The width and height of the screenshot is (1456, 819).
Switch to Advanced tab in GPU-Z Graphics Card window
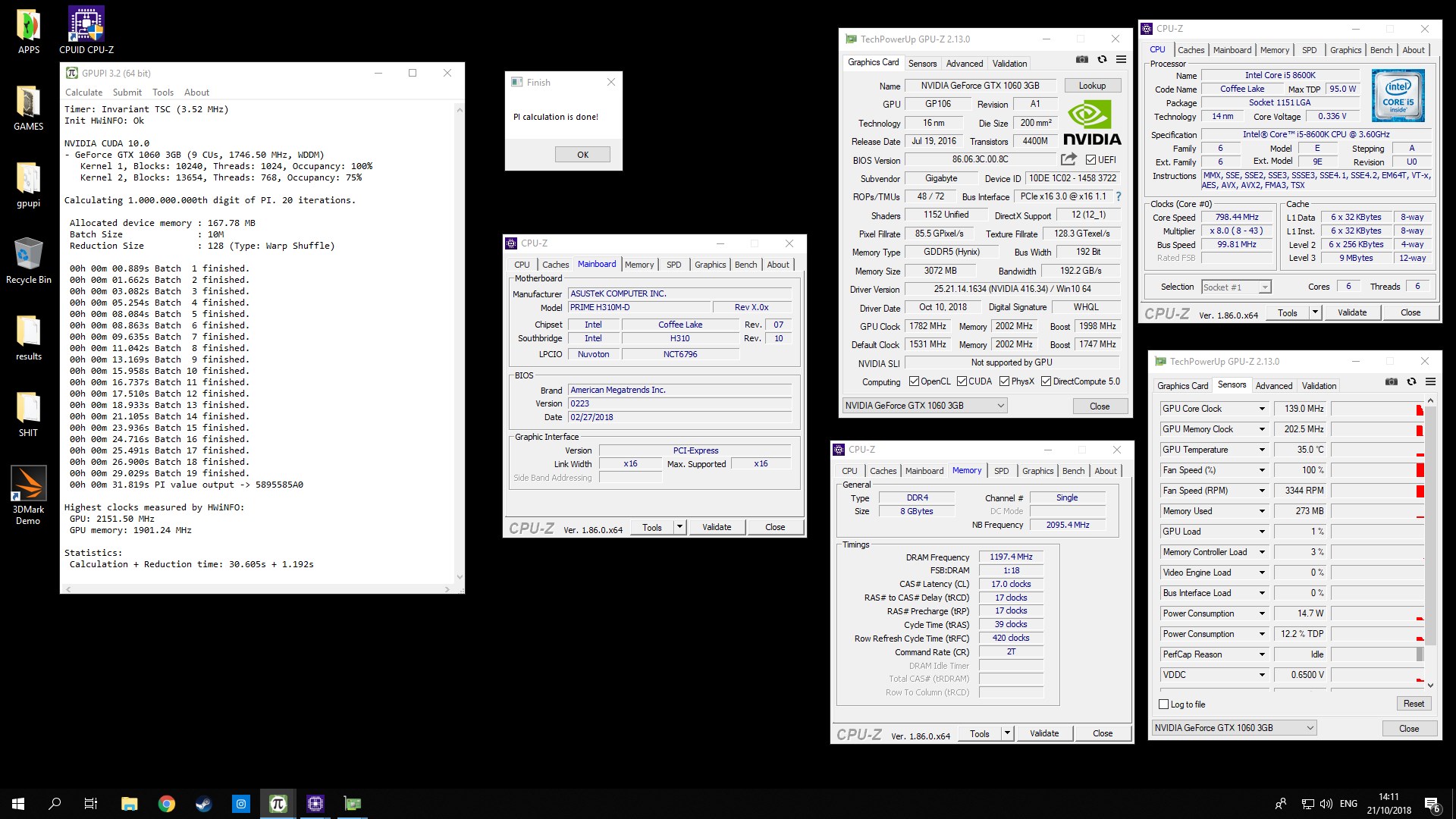point(965,64)
